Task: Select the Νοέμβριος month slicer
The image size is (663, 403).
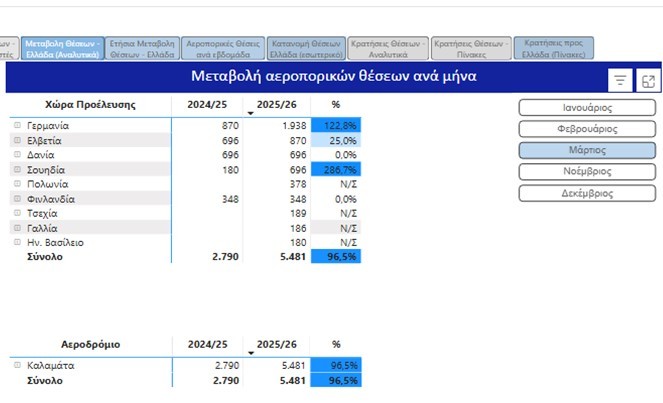Action: tap(586, 172)
